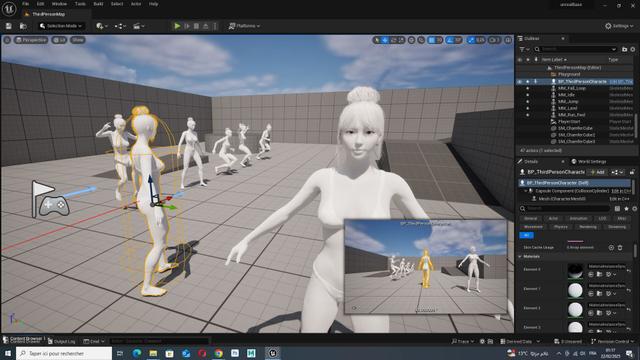The image size is (640, 360).
Task: Collapse the Materials section
Action: pos(520,257)
